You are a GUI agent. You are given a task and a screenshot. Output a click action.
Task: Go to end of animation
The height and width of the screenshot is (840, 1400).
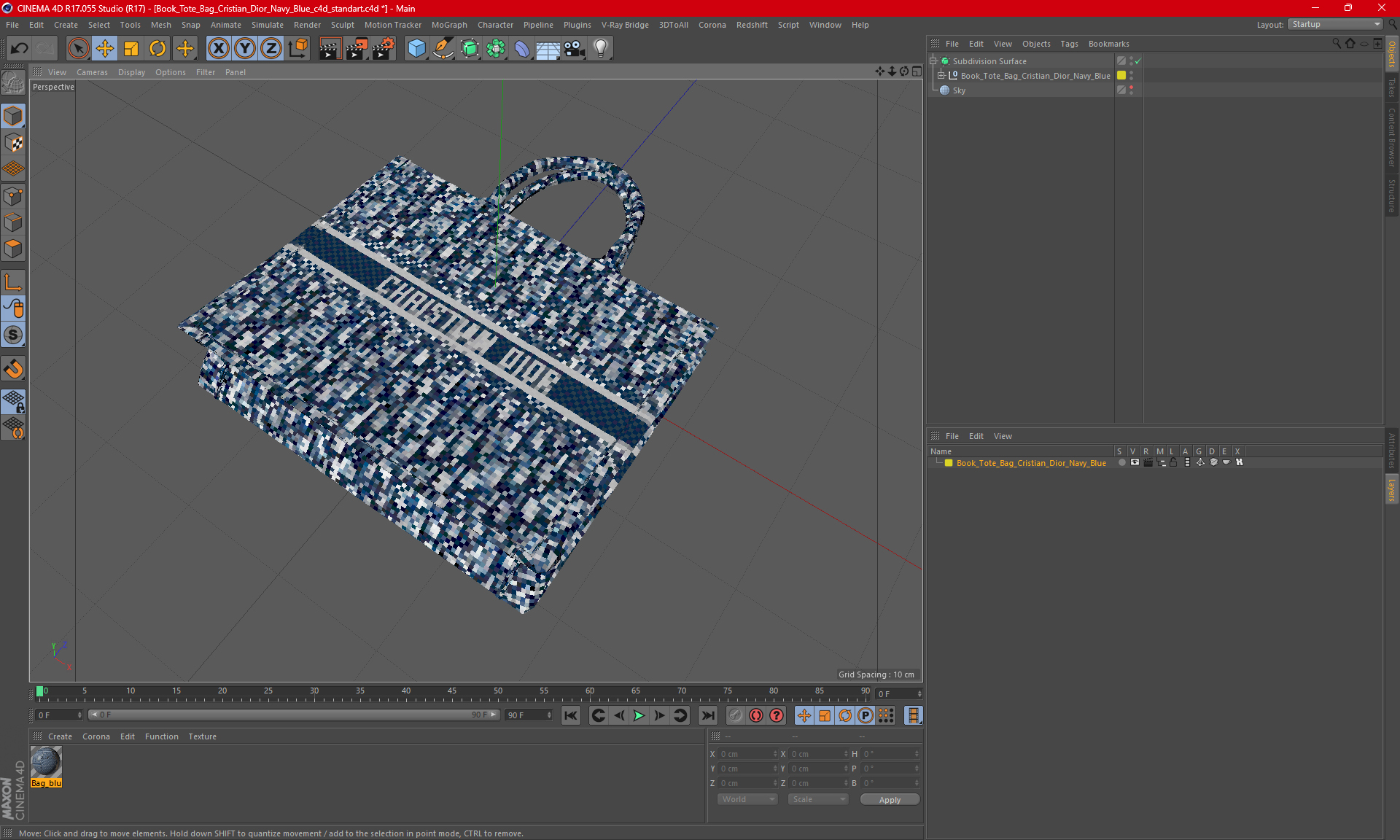click(x=707, y=715)
